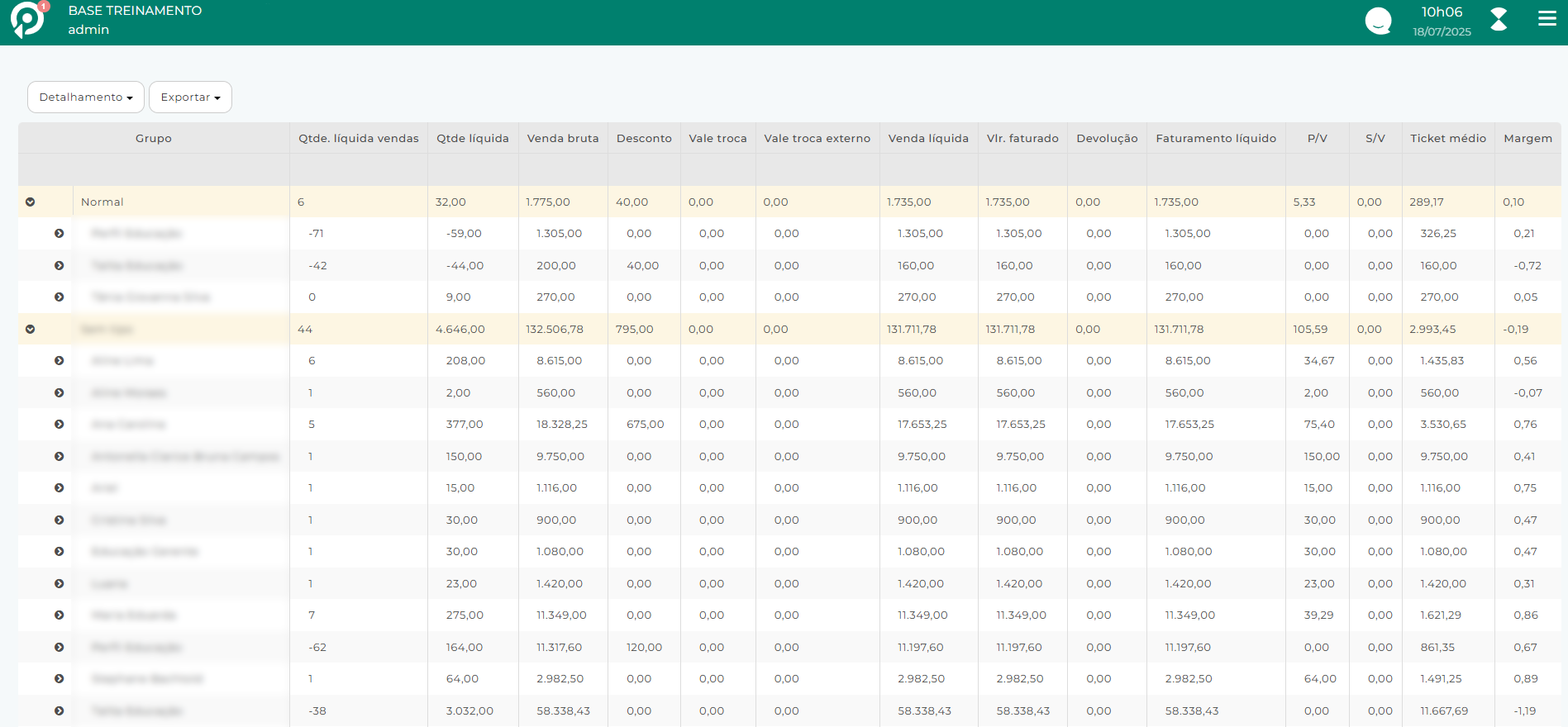The height and width of the screenshot is (727, 1568).
Task: Expand the row with venda bruta 18.328,25
Action: click(59, 425)
